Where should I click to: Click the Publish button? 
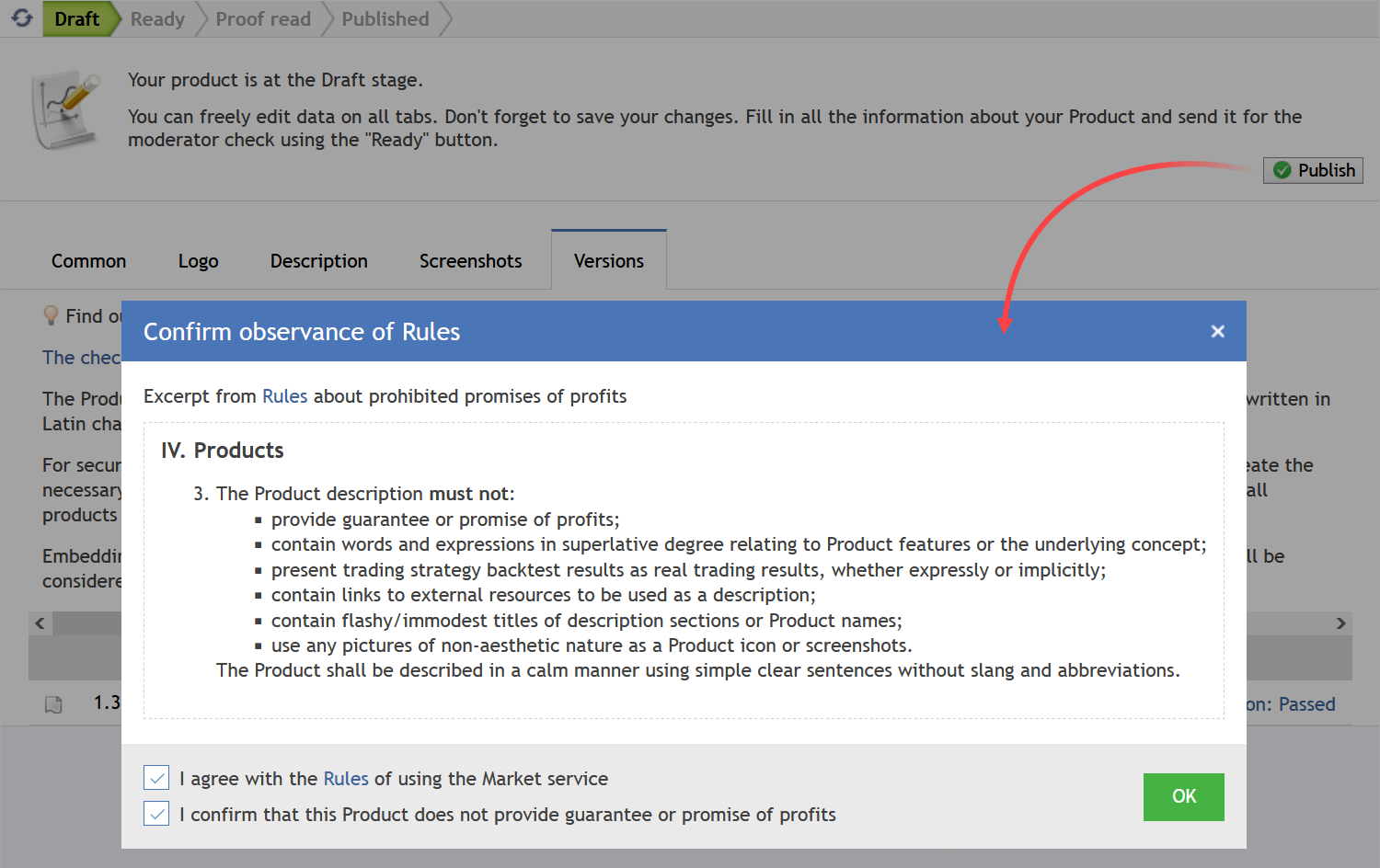pos(1313,170)
